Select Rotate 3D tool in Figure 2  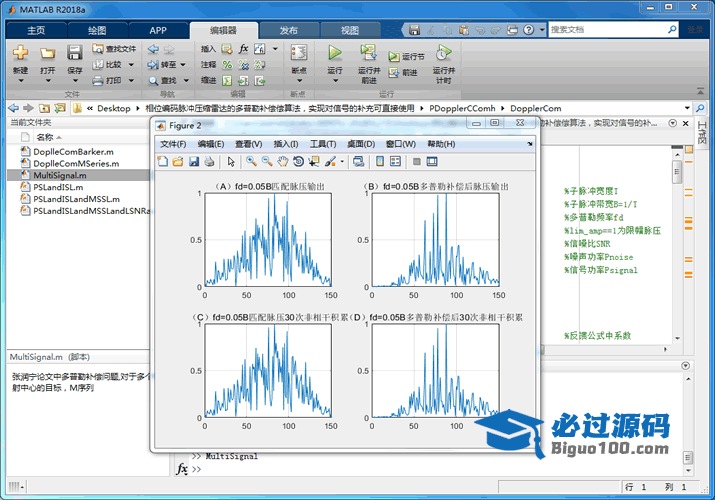(x=298, y=161)
